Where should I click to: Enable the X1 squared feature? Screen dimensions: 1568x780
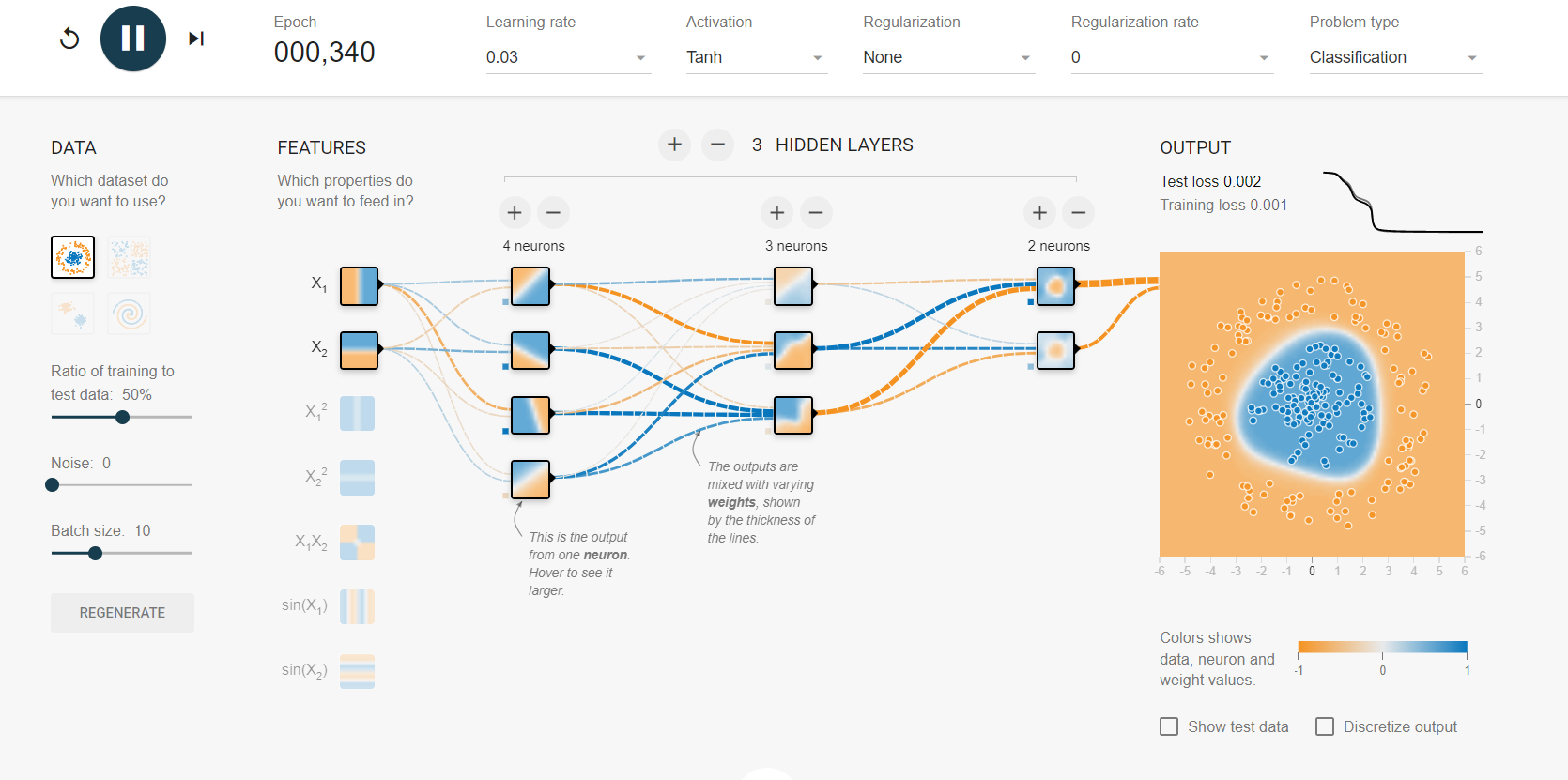(x=357, y=414)
